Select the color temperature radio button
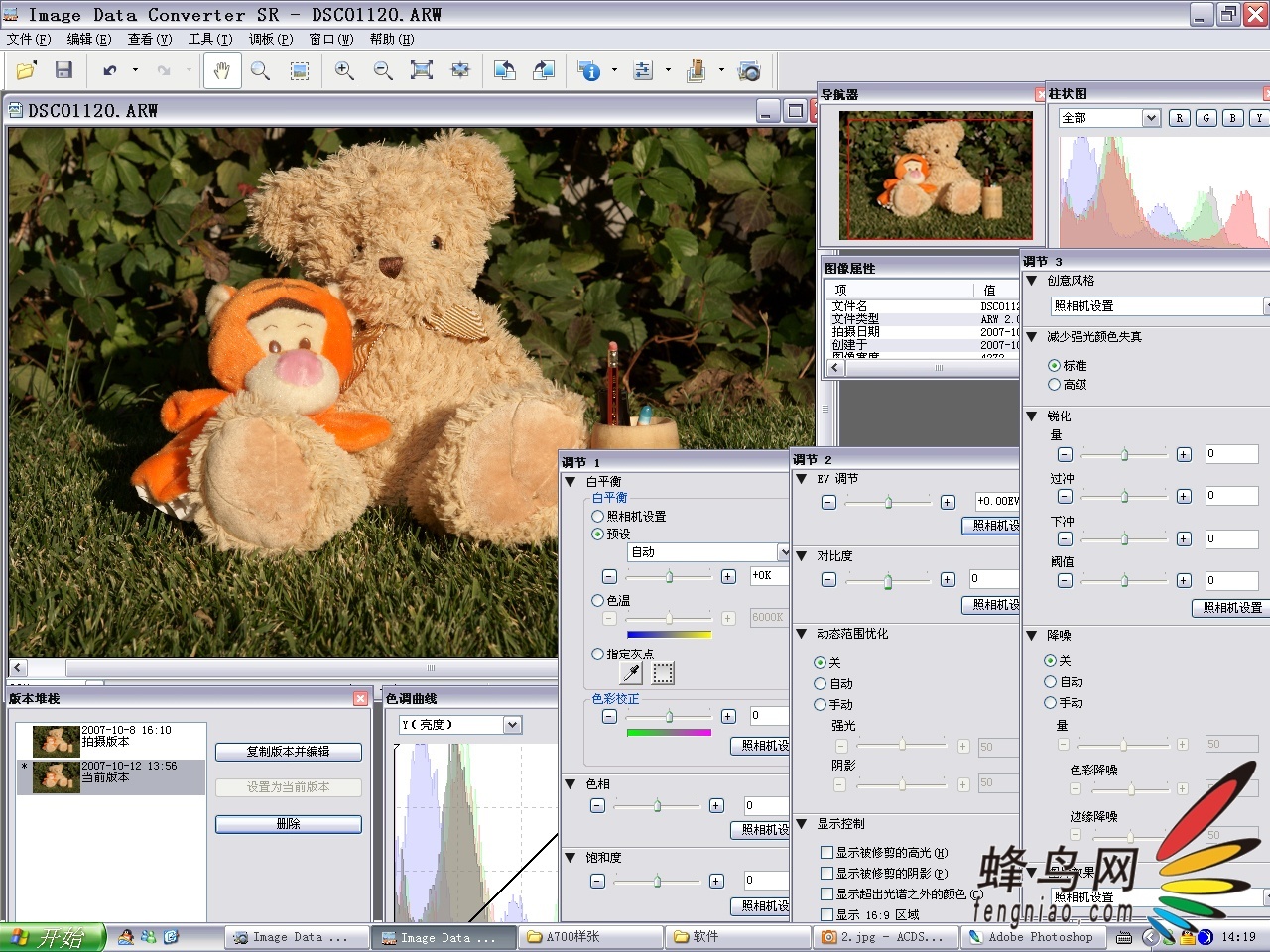 pyautogui.click(x=598, y=601)
